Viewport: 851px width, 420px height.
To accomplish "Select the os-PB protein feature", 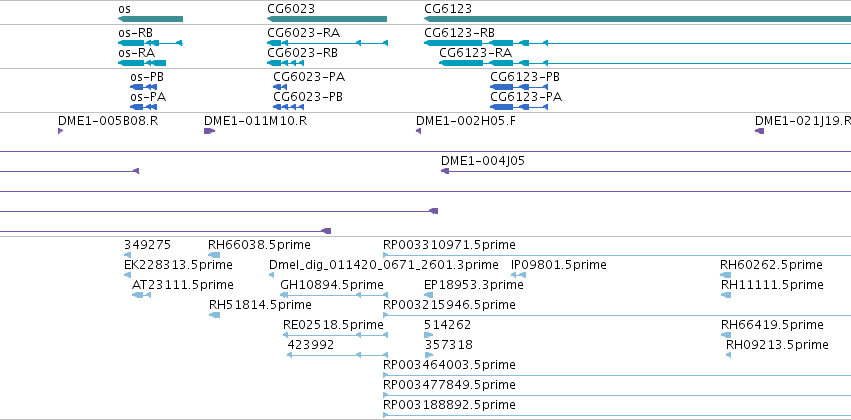I will coord(143,87).
